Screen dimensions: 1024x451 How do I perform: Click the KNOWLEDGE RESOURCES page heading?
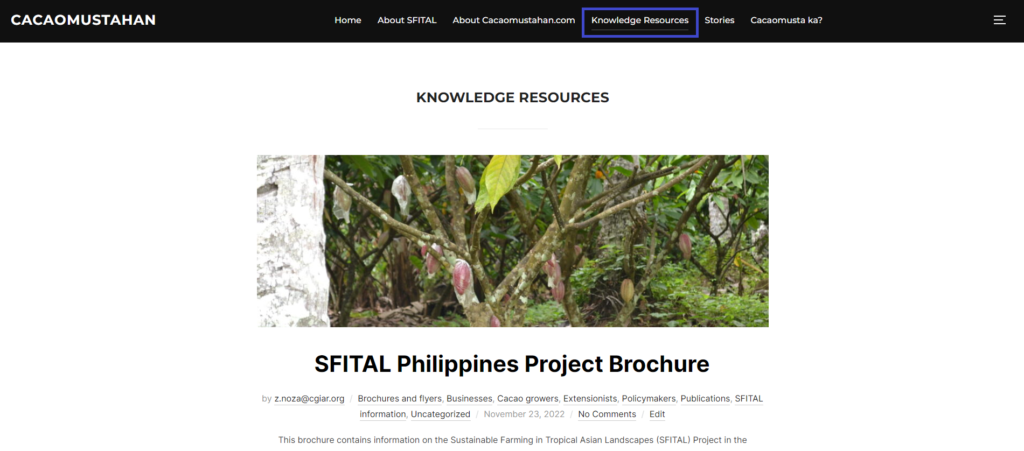point(513,97)
